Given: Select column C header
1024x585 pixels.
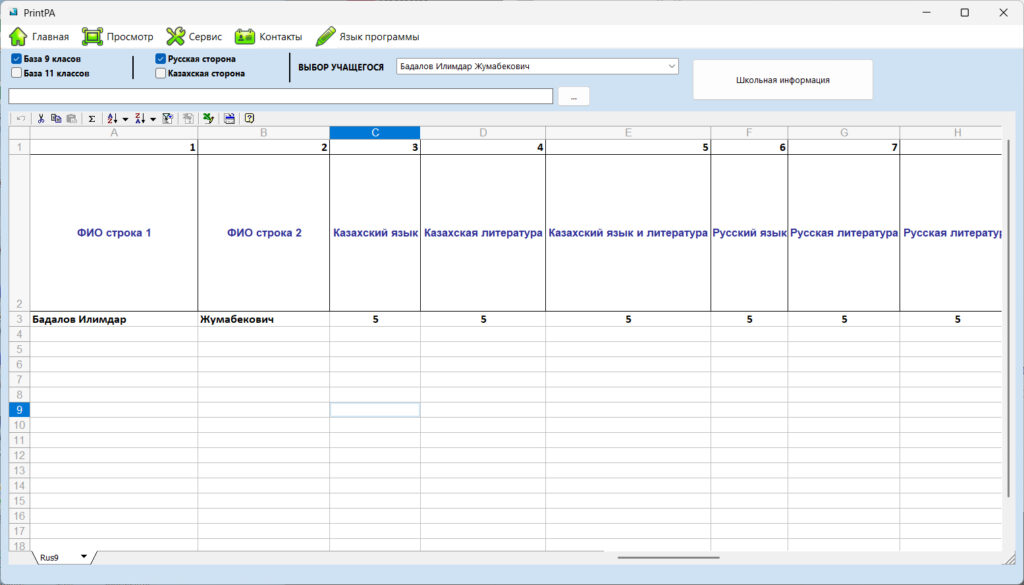Looking at the screenshot, I should (x=375, y=133).
